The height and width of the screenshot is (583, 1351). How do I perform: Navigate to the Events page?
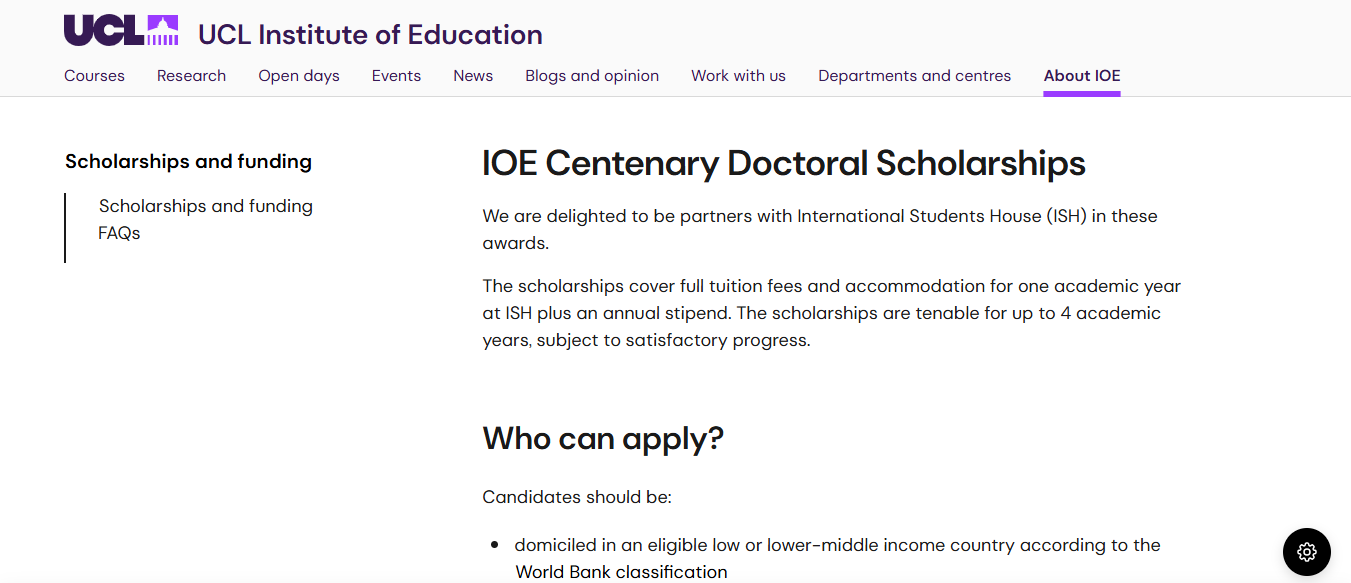click(396, 75)
